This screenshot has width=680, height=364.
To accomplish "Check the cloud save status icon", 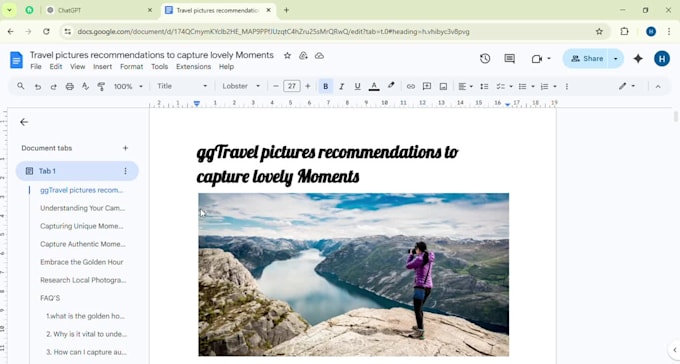I will point(319,56).
